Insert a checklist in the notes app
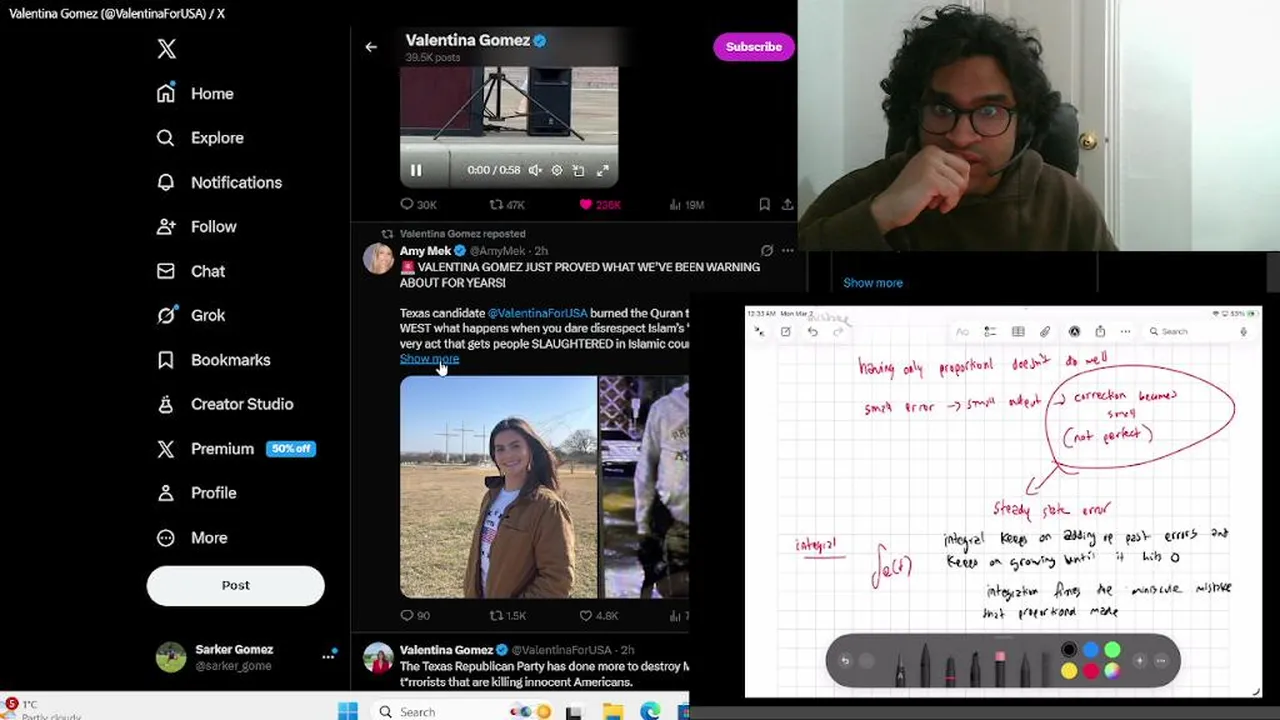 point(990,332)
